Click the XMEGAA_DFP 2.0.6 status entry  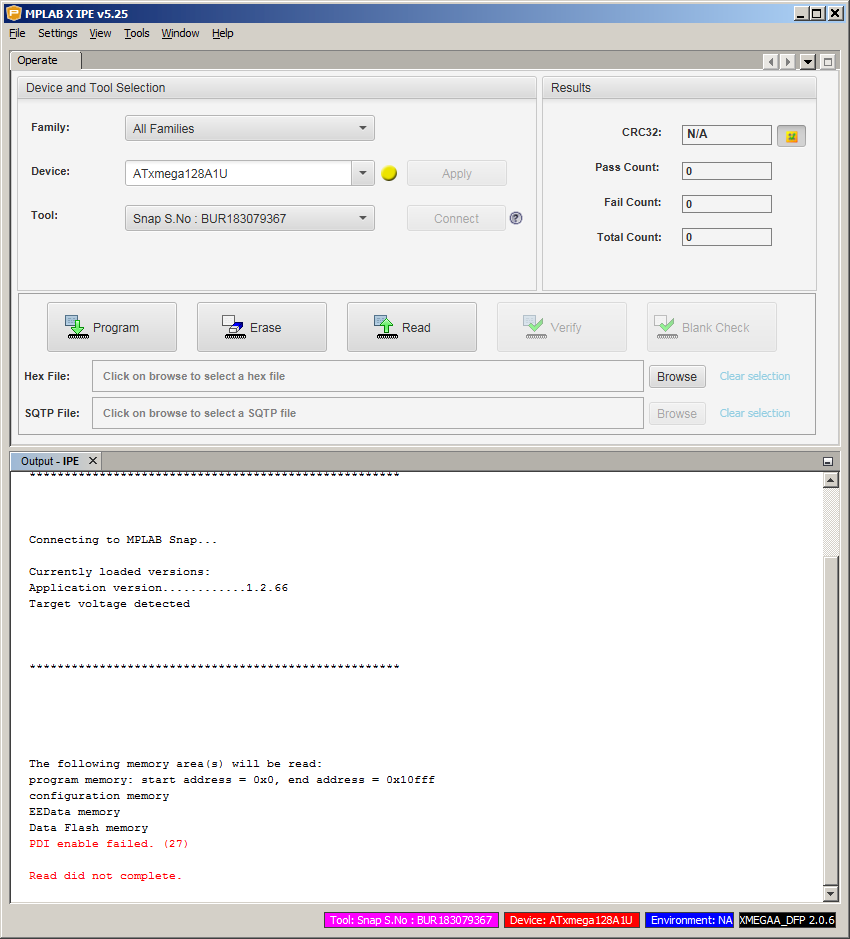pos(787,920)
